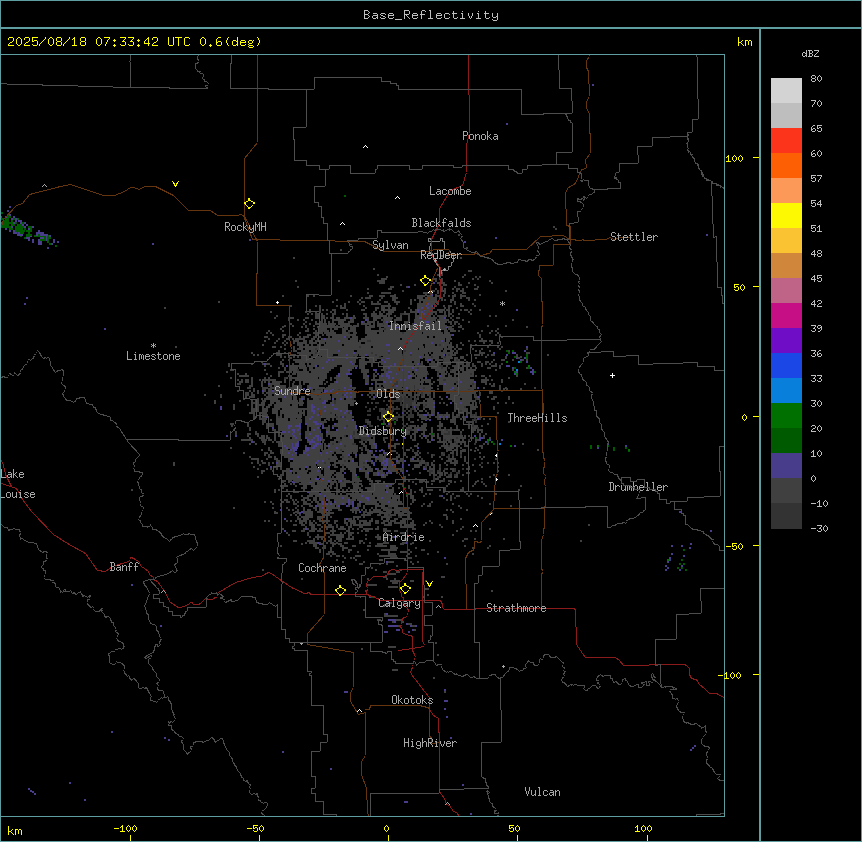Click the asterisk marker above Limestone
Viewport: 862px width, 842px height.
pos(153,346)
